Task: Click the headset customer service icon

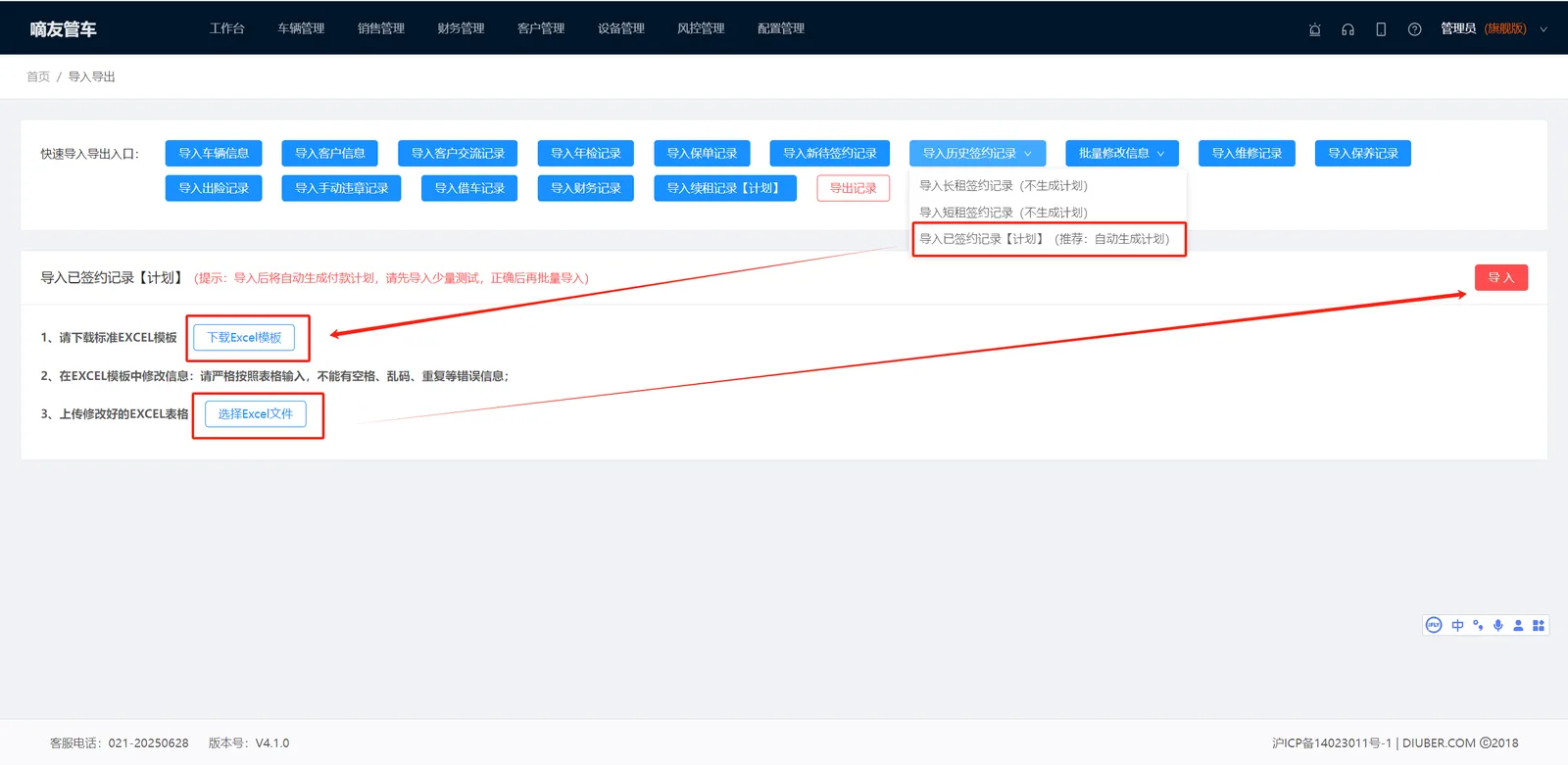Action: (x=1348, y=29)
